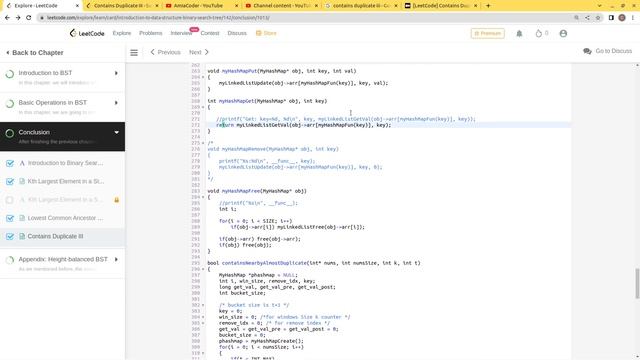This screenshot has height=360, width=640.
Task: Open Chrome three-dot menu
Action: coord(633,18)
